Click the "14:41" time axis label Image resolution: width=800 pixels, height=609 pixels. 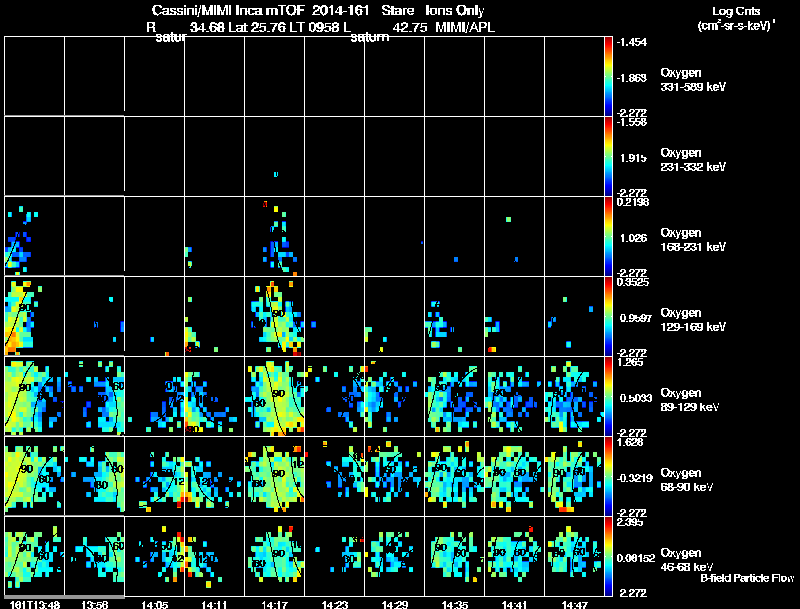pos(514,605)
